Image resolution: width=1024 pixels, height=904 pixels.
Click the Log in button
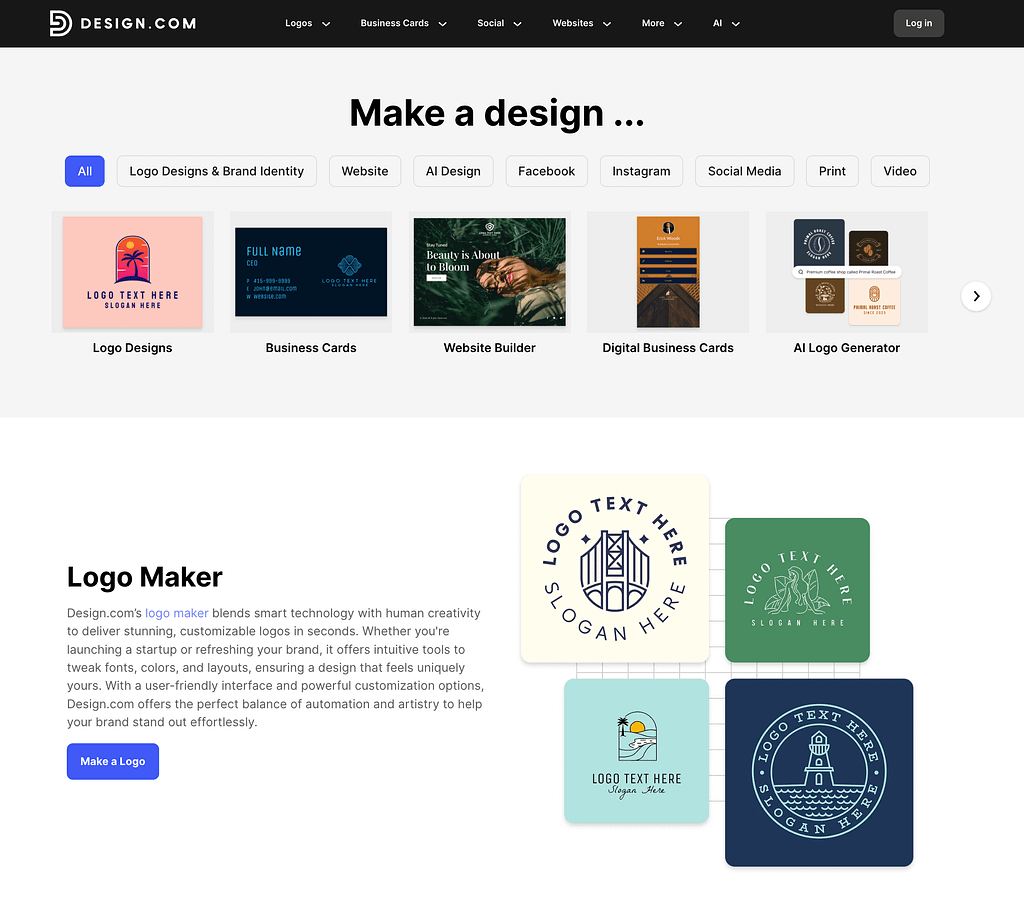click(x=918, y=22)
